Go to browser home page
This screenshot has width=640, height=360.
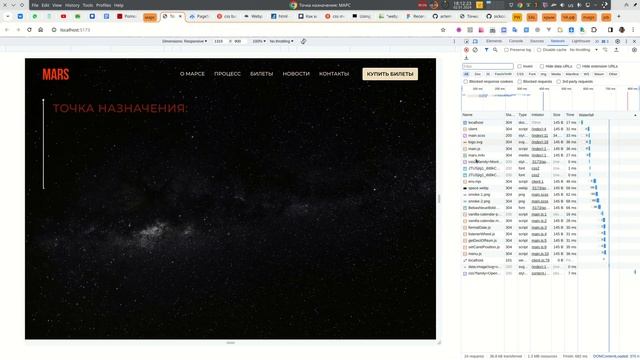pyautogui.click(x=40, y=30)
